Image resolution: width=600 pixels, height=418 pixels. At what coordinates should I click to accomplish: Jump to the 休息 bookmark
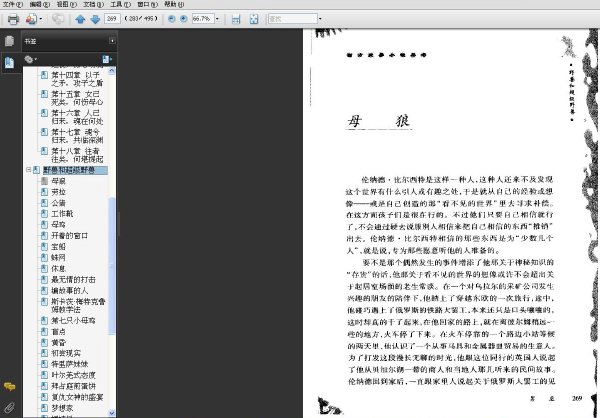click(x=59, y=269)
